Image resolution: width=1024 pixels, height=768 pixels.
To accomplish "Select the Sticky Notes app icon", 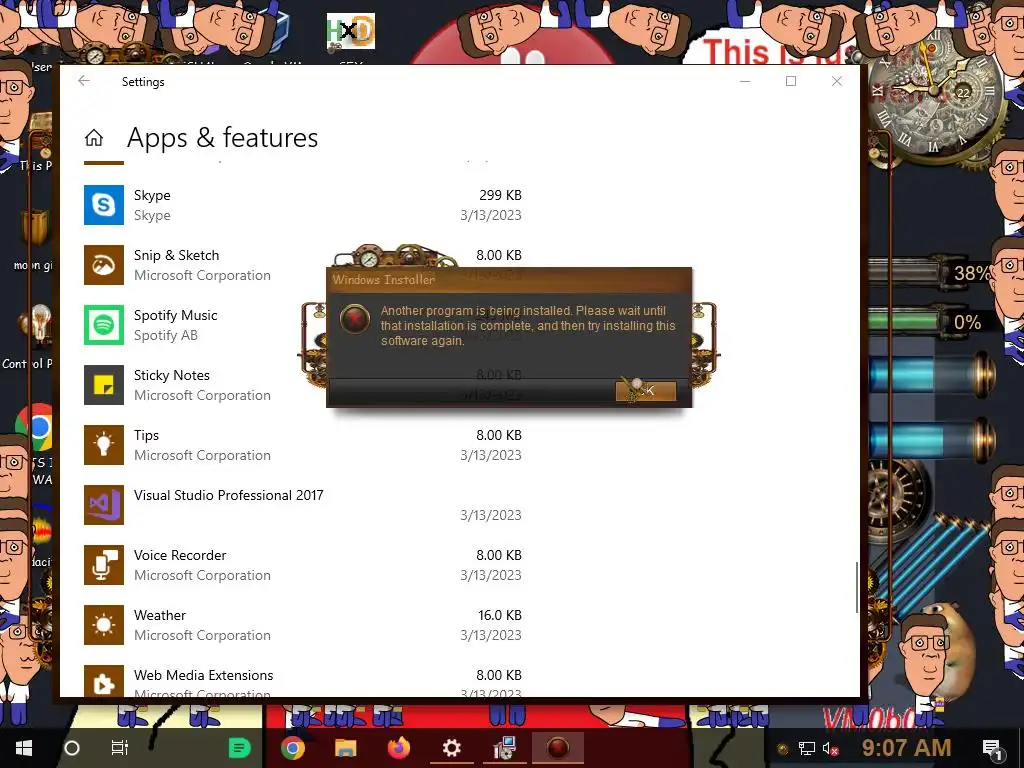I will (104, 385).
